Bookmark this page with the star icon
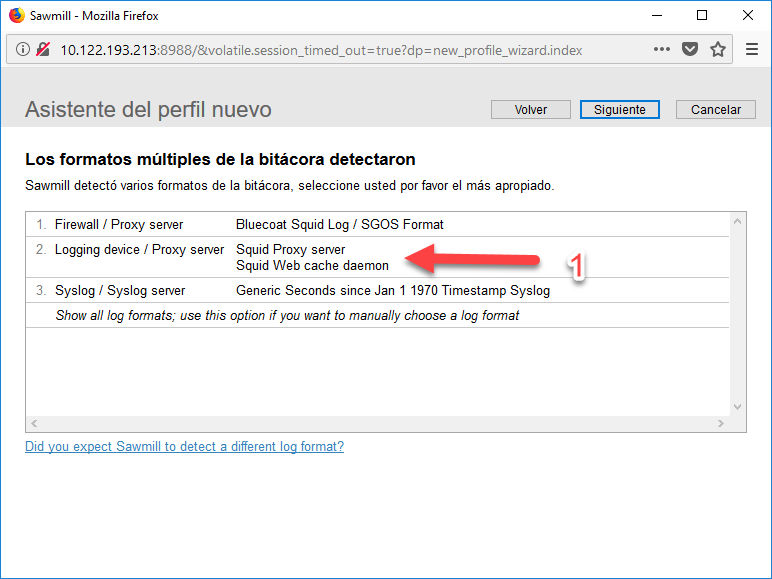Viewport: 772px width, 579px height. [x=718, y=49]
